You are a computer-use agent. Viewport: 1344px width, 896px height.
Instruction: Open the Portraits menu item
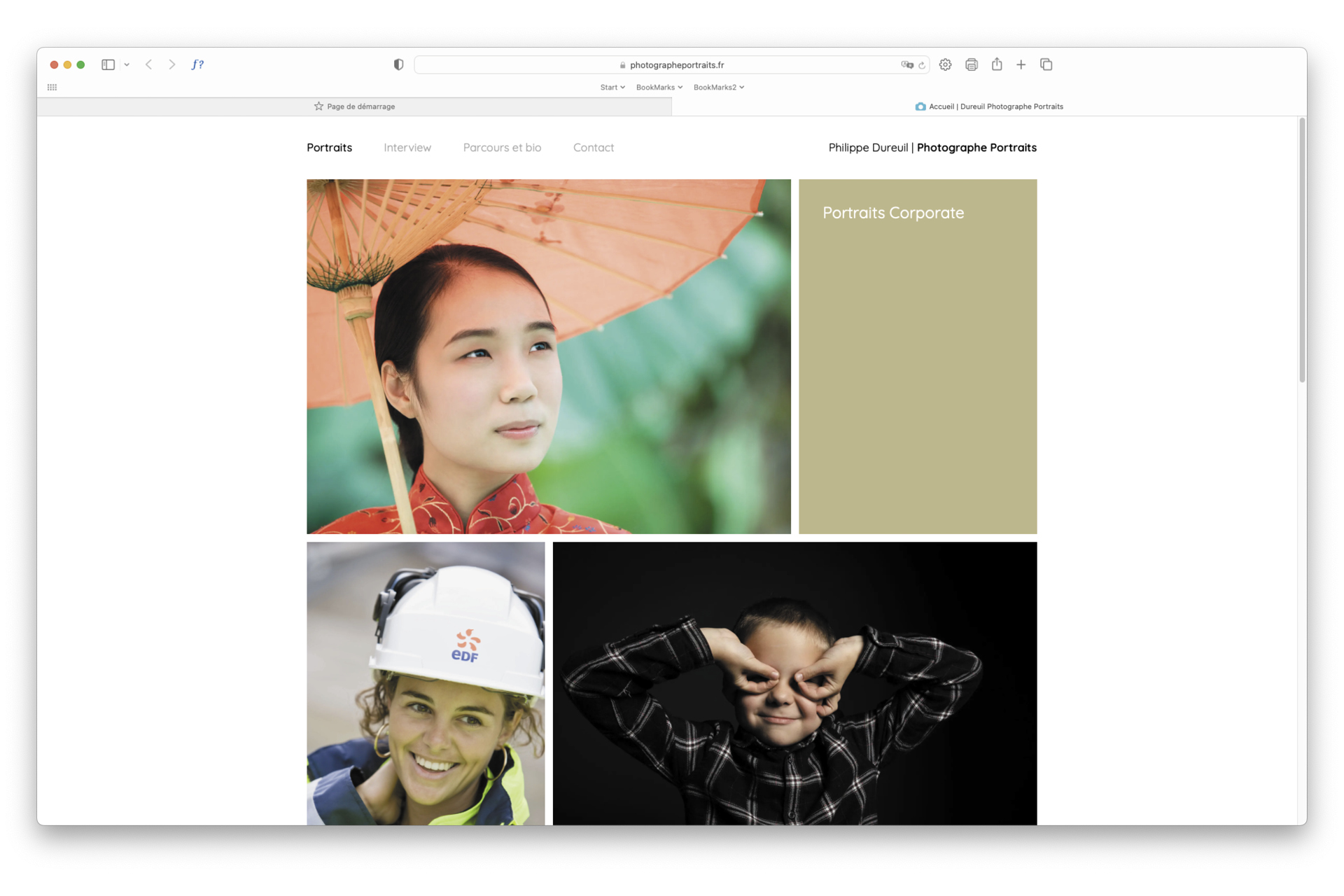[329, 148]
